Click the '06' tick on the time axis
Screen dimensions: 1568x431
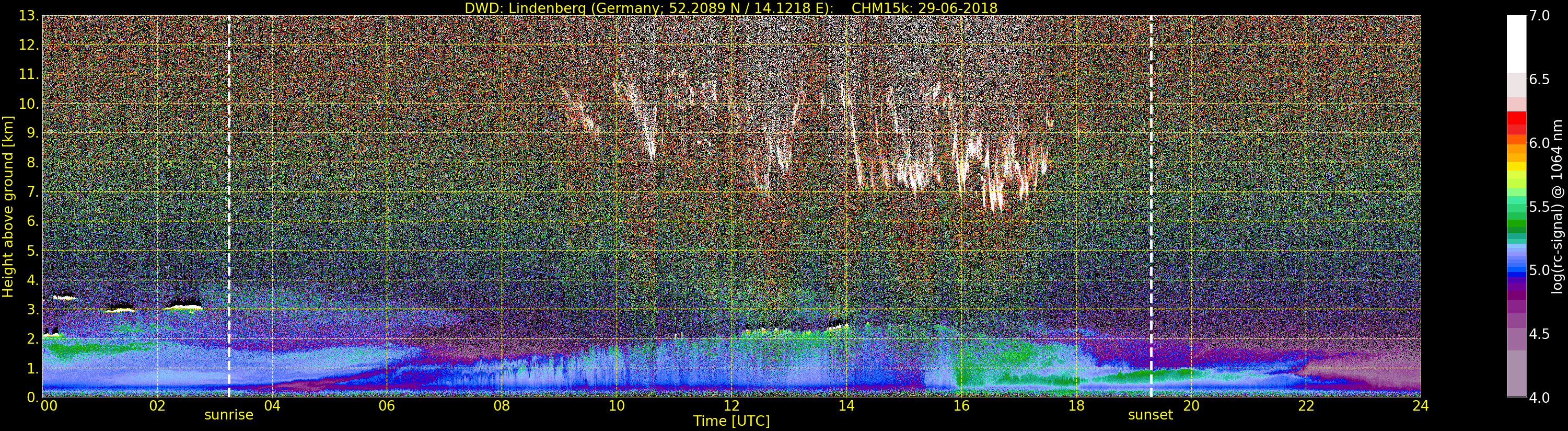(x=387, y=406)
